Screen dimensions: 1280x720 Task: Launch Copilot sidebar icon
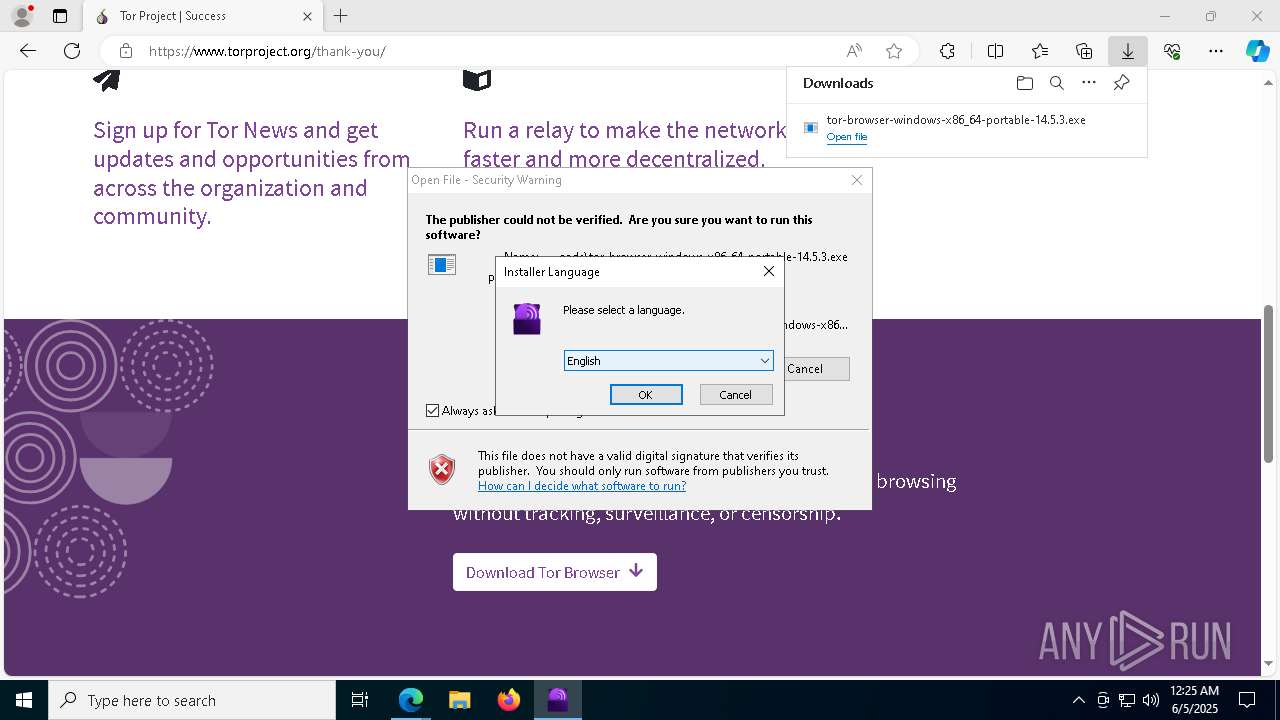pos(1258,51)
